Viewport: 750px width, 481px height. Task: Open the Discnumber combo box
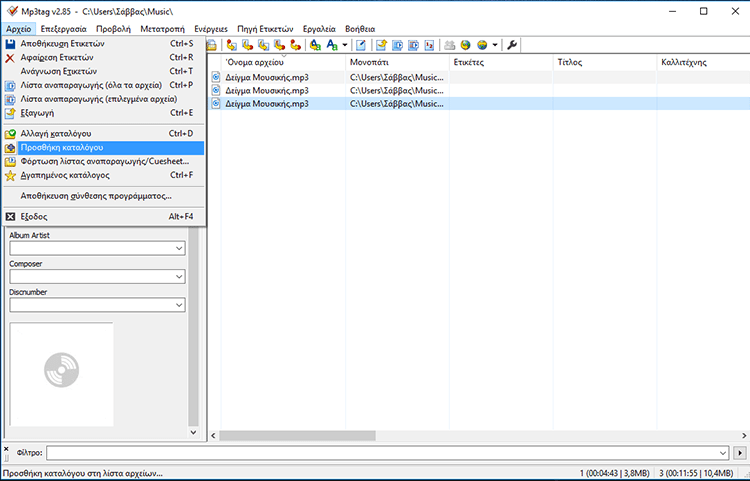click(x=97, y=305)
